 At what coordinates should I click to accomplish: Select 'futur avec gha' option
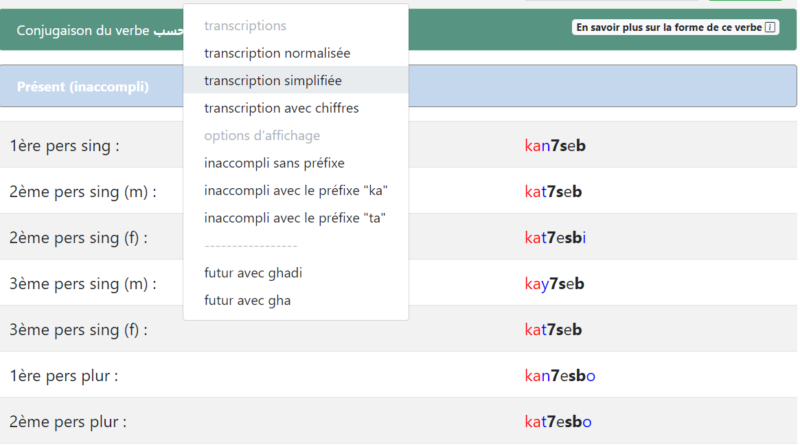click(x=247, y=300)
